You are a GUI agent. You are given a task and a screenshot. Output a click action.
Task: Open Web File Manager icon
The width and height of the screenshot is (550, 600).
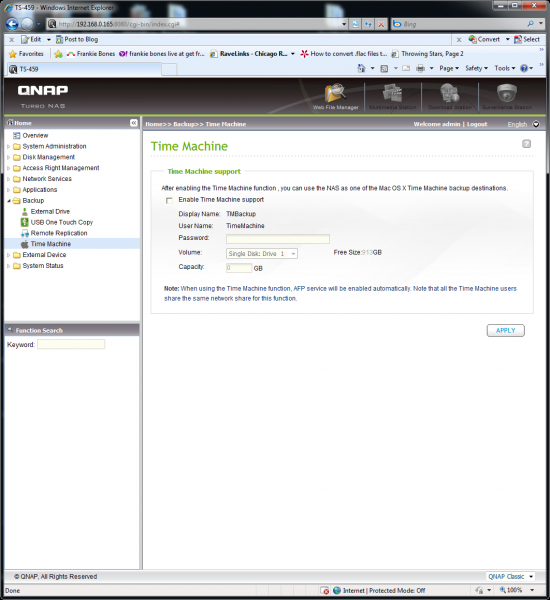(x=335, y=97)
